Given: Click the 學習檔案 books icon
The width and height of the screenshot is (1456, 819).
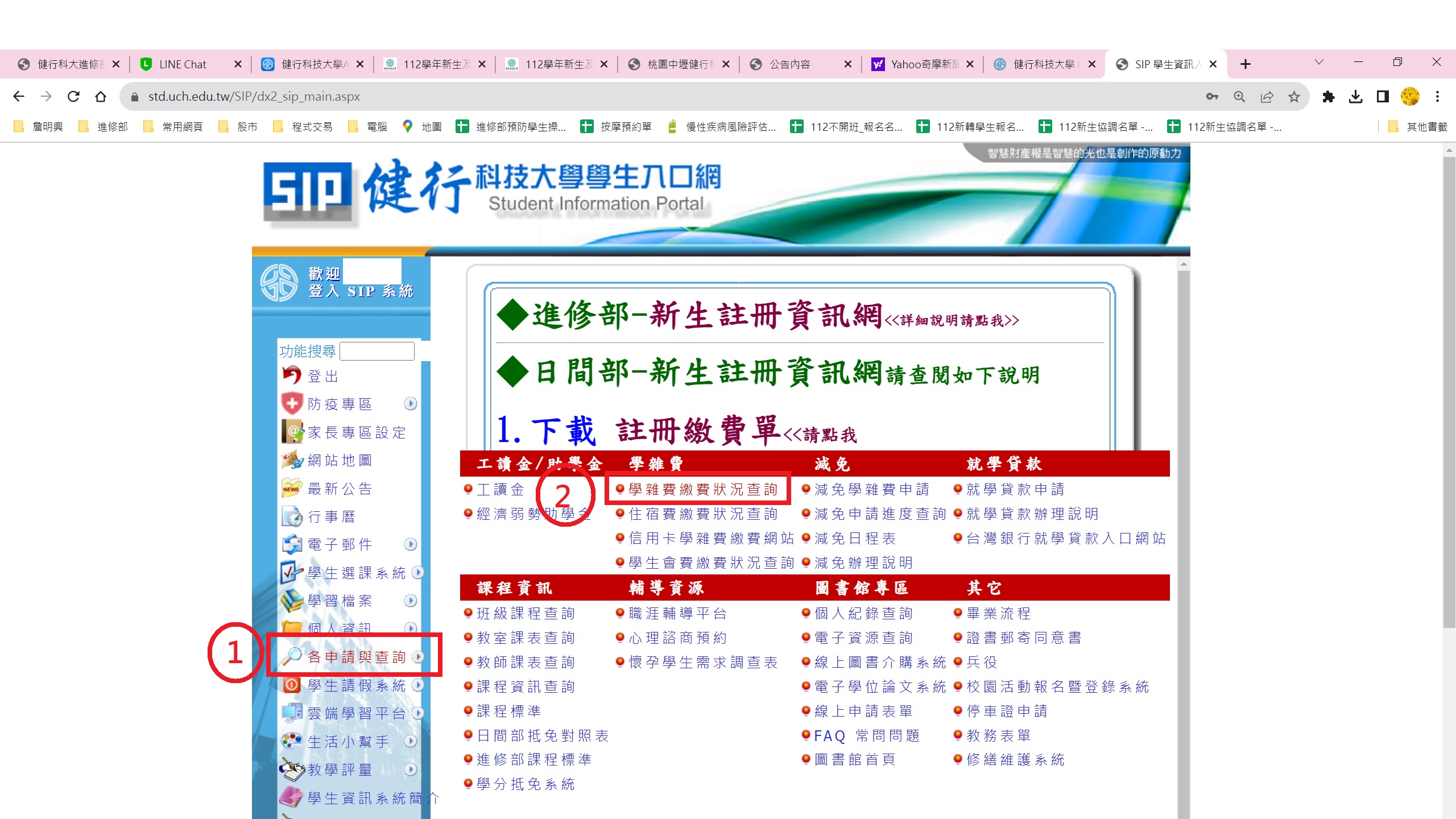Looking at the screenshot, I should tap(292, 600).
